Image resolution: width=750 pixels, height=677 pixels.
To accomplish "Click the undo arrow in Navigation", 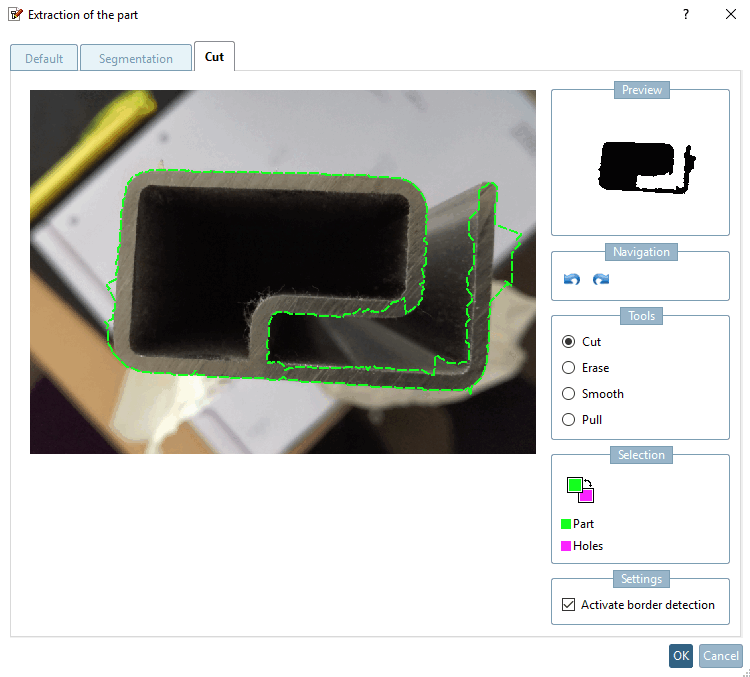I will pos(572,279).
